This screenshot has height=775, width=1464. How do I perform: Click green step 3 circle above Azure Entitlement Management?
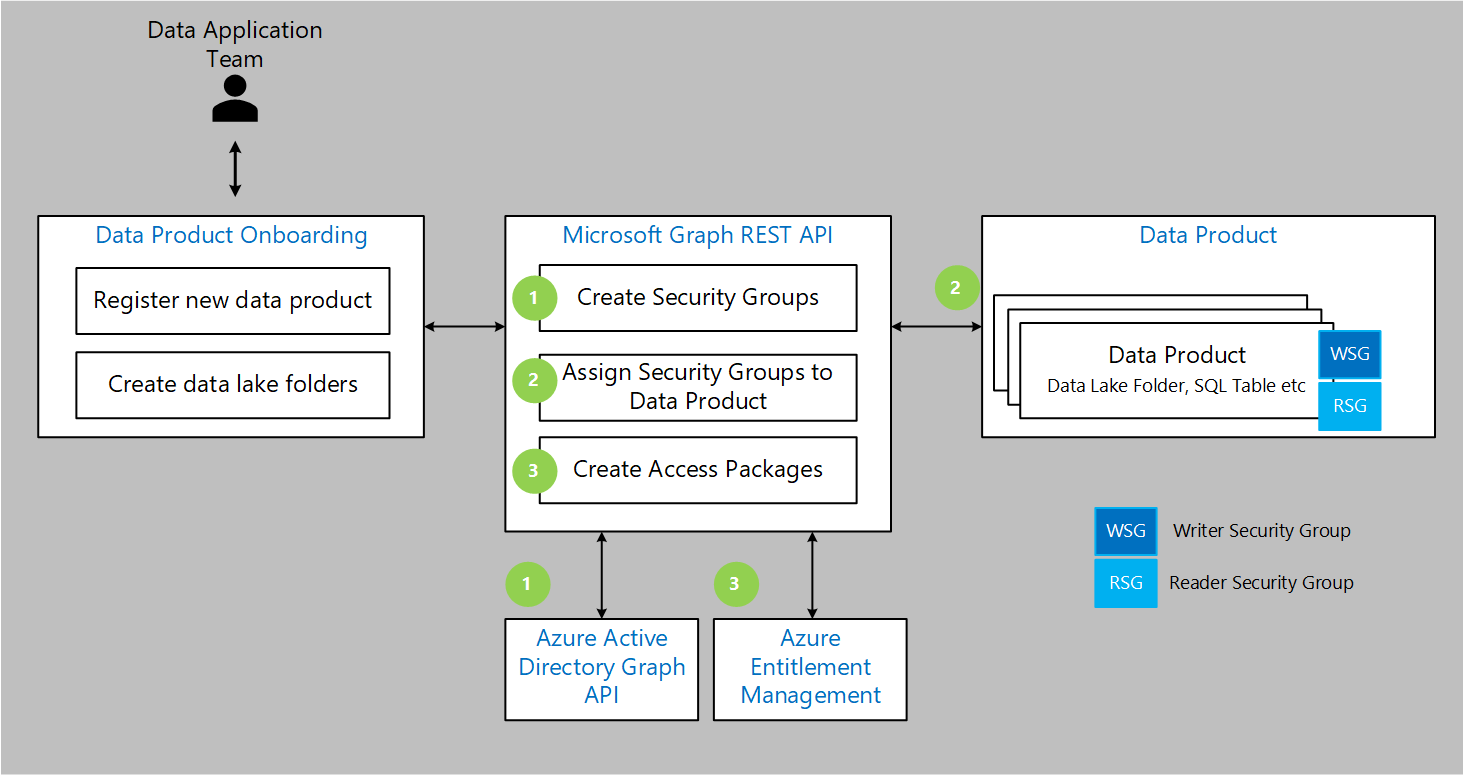[x=736, y=583]
